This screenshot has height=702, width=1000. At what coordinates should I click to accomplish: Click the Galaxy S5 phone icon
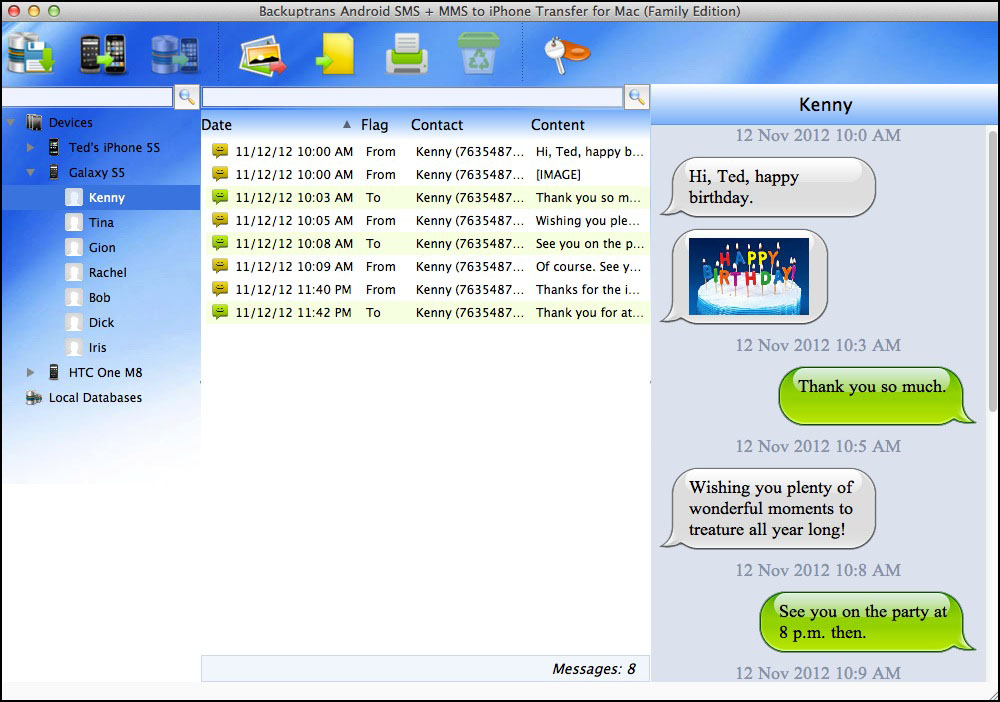coord(54,173)
